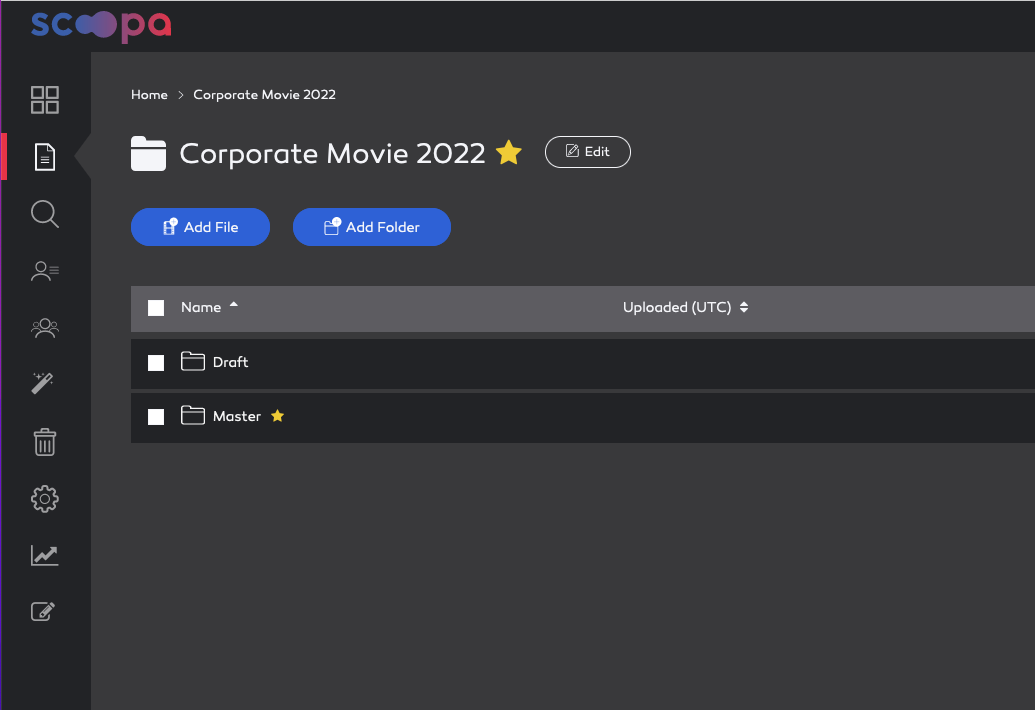Click the Edit button

point(587,152)
